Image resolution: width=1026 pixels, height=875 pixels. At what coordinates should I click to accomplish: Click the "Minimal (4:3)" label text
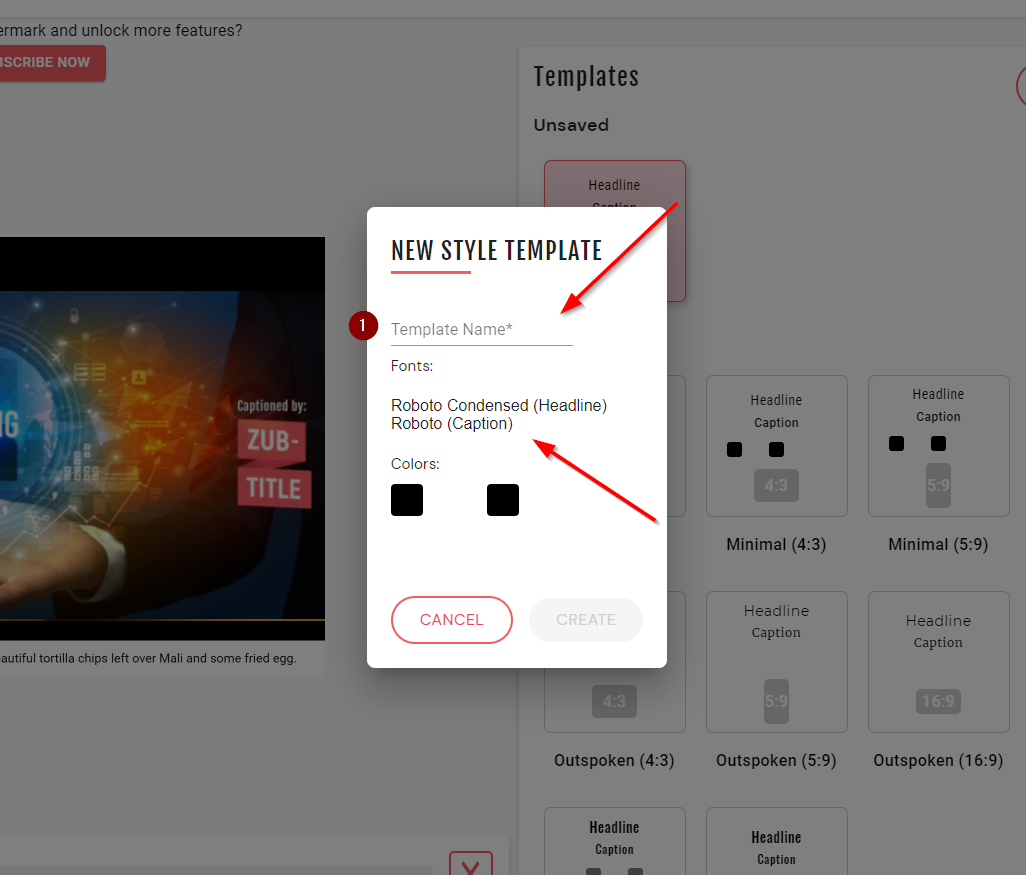(776, 545)
